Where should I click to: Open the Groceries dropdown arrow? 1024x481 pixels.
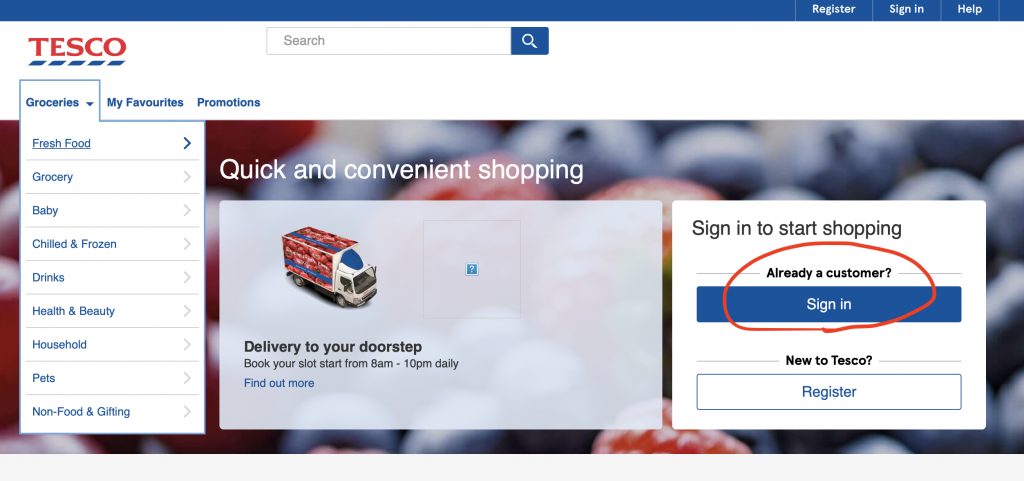89,103
